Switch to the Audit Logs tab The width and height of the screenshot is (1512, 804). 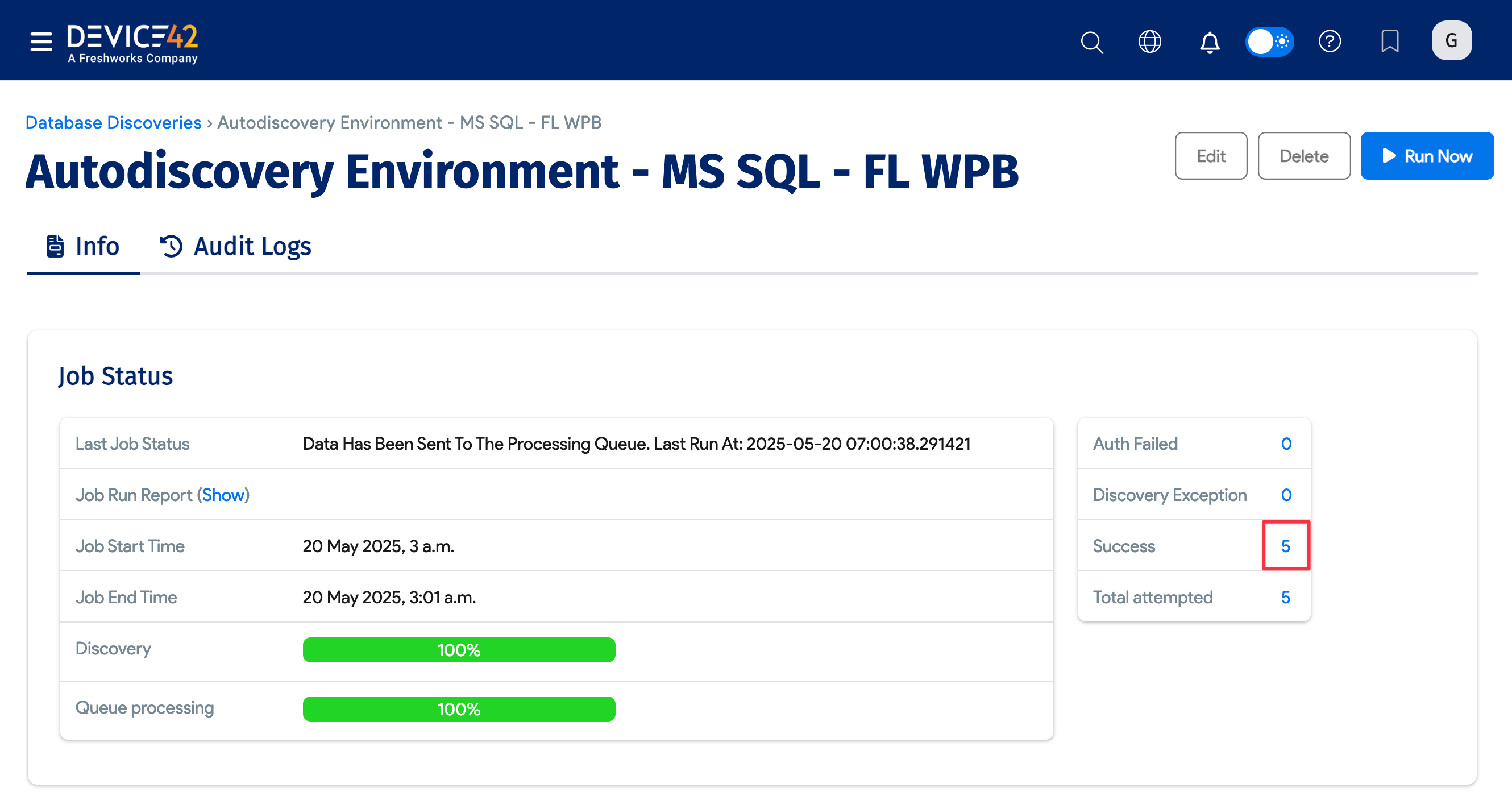click(x=235, y=246)
